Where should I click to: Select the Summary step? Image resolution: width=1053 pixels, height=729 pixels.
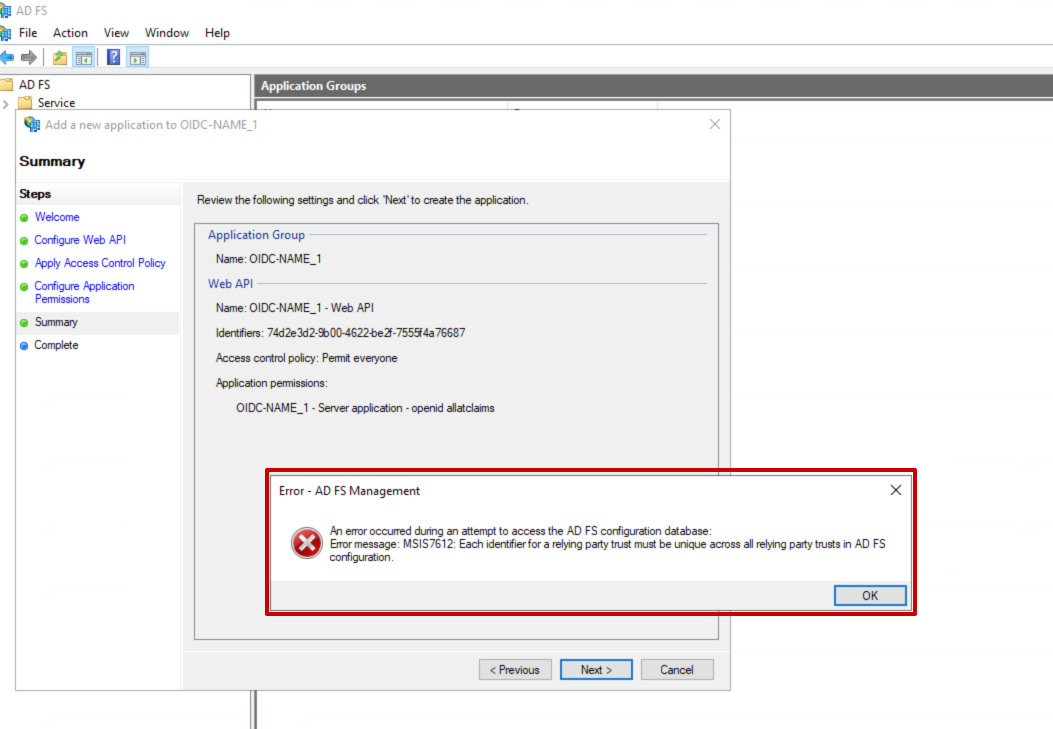pos(56,322)
